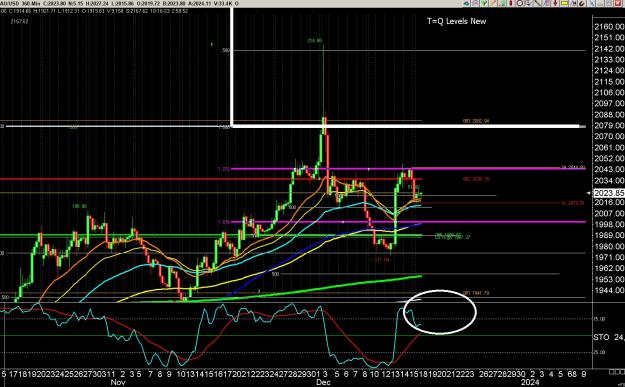Click the 2043.00 price scale label
This screenshot has width=625, height=387.
click(x=609, y=169)
